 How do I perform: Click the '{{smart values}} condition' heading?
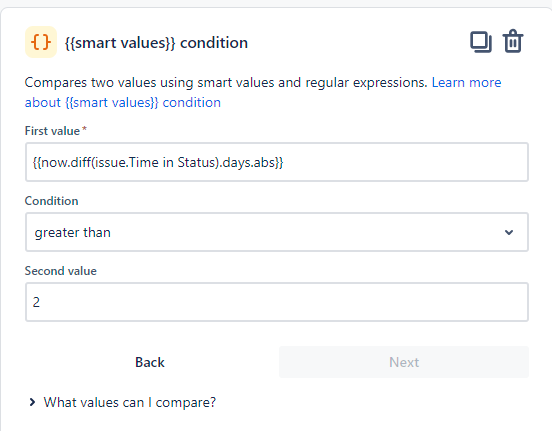tap(156, 43)
